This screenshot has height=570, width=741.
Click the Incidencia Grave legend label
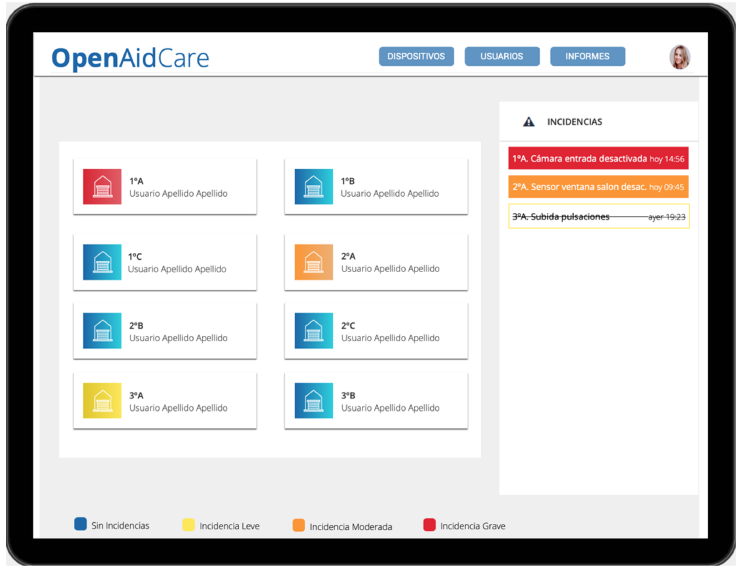pos(473,526)
